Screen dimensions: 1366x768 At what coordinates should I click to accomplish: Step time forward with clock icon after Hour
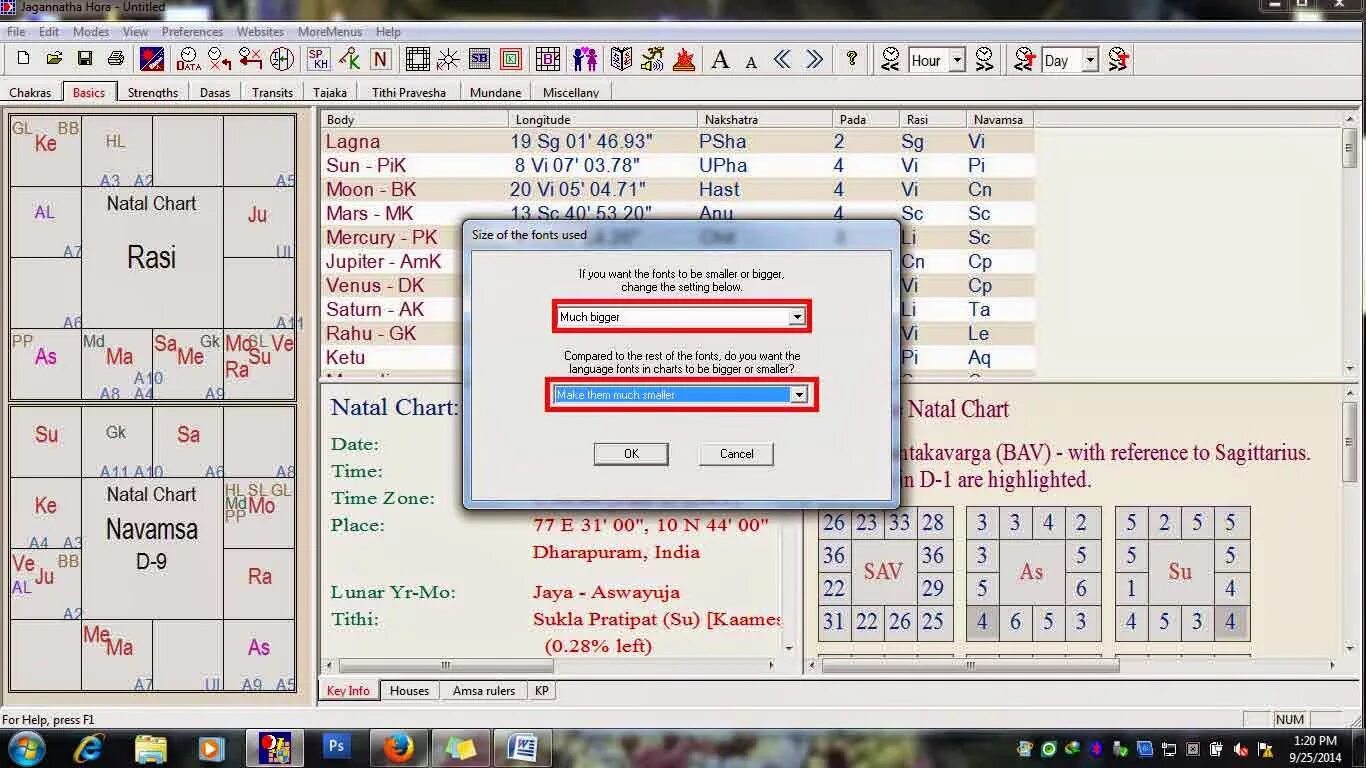pyautogui.click(x=984, y=59)
